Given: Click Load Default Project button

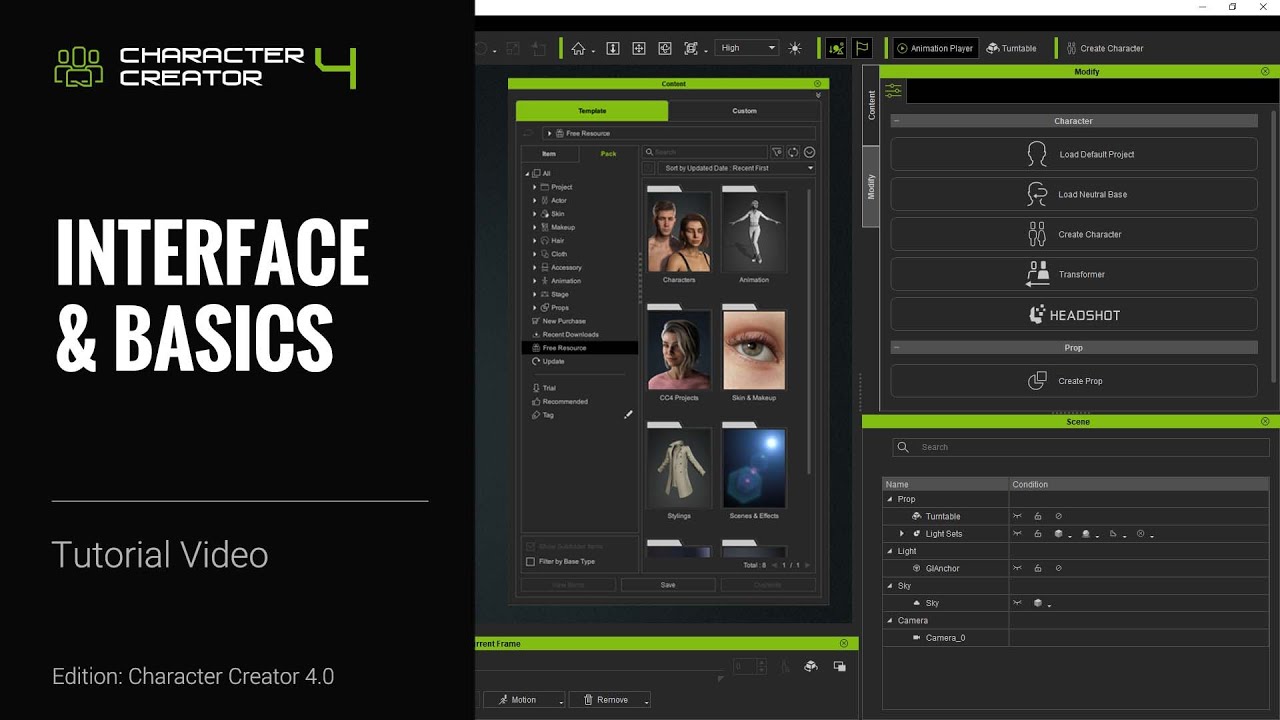Looking at the screenshot, I should coord(1074,154).
